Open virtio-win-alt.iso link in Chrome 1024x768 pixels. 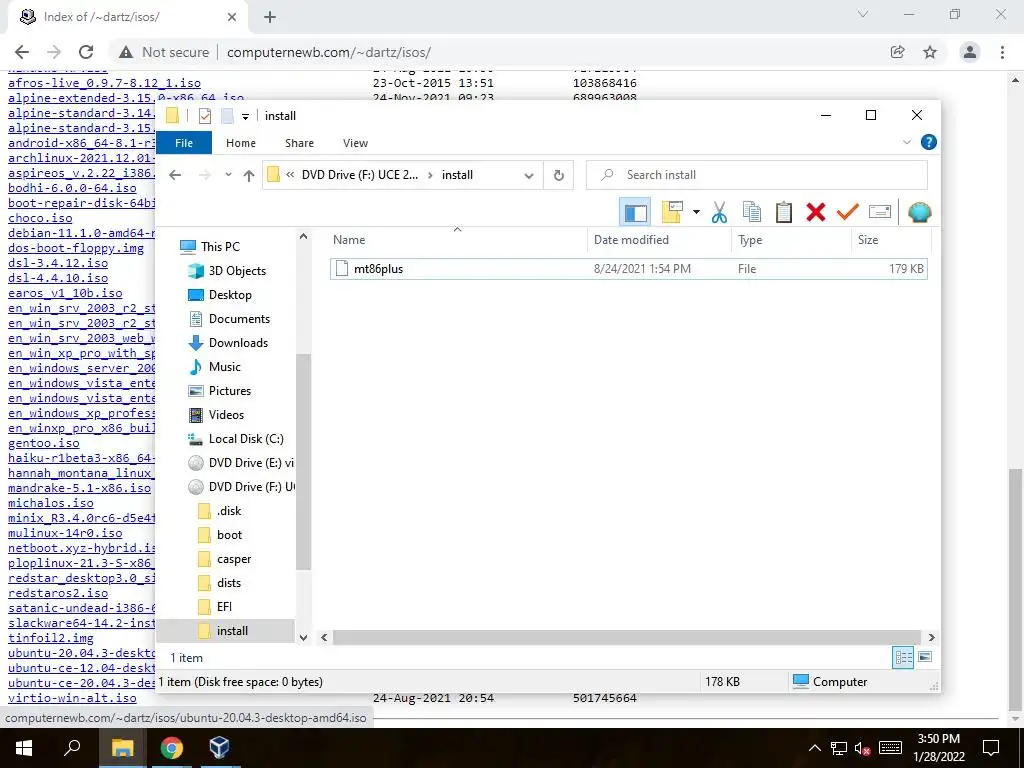coord(72,698)
